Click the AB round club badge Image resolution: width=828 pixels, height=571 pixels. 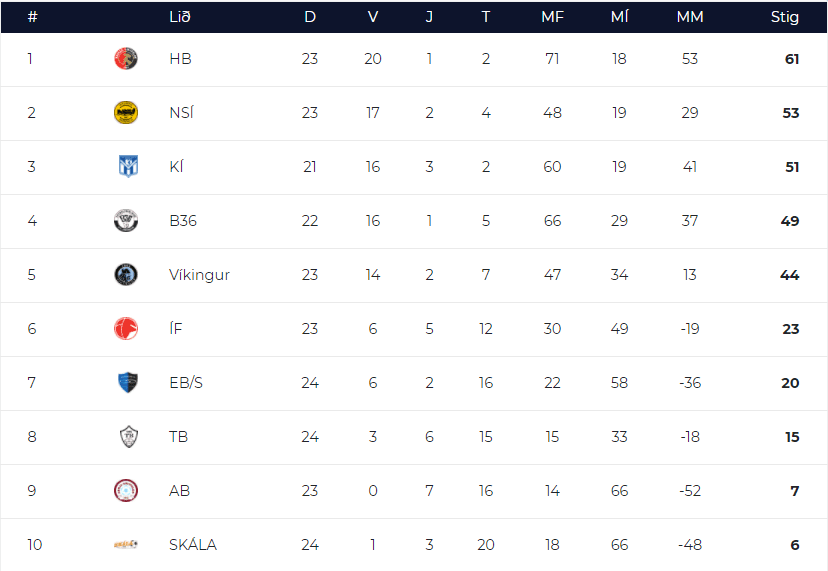click(x=126, y=491)
